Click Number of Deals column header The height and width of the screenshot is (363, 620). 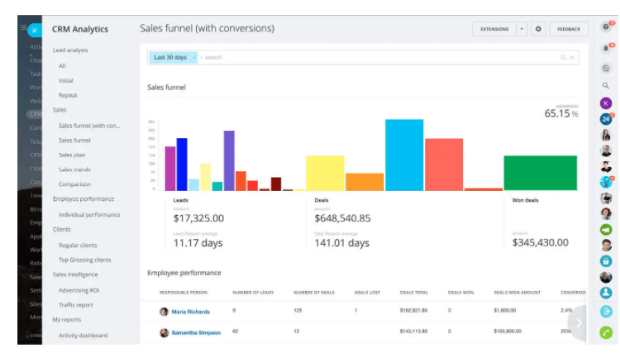(x=314, y=293)
